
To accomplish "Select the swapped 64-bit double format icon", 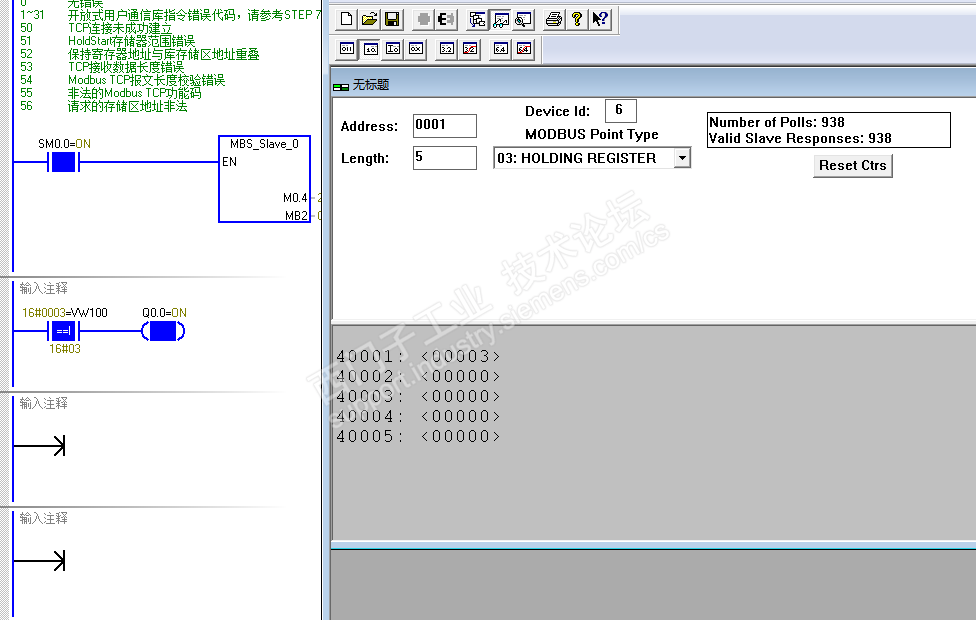I will click(x=524, y=49).
